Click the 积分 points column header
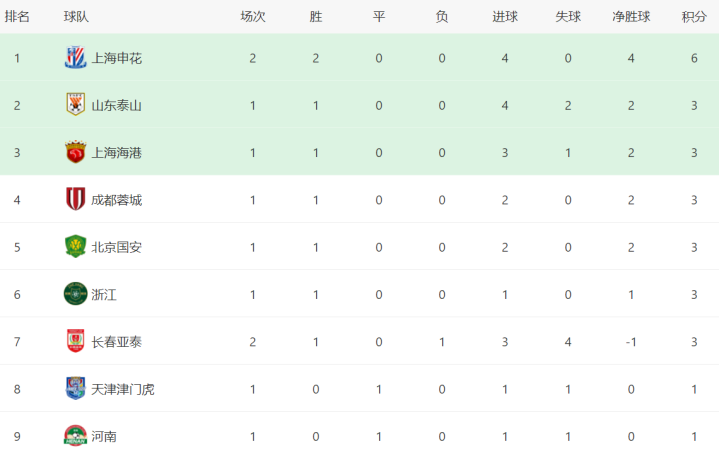This screenshot has width=719, height=456. pyautogui.click(x=694, y=17)
